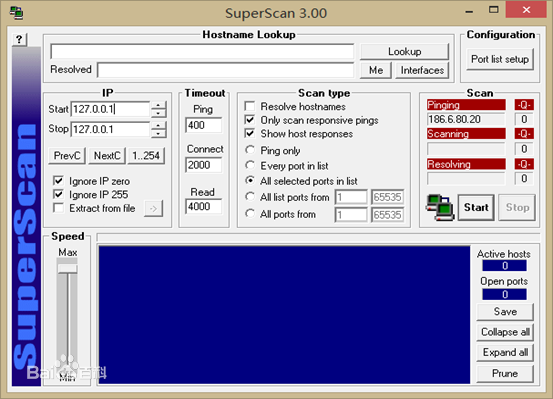Click All ports from 65535 field
The width and height of the screenshot is (553, 399).
pyautogui.click(x=387, y=215)
